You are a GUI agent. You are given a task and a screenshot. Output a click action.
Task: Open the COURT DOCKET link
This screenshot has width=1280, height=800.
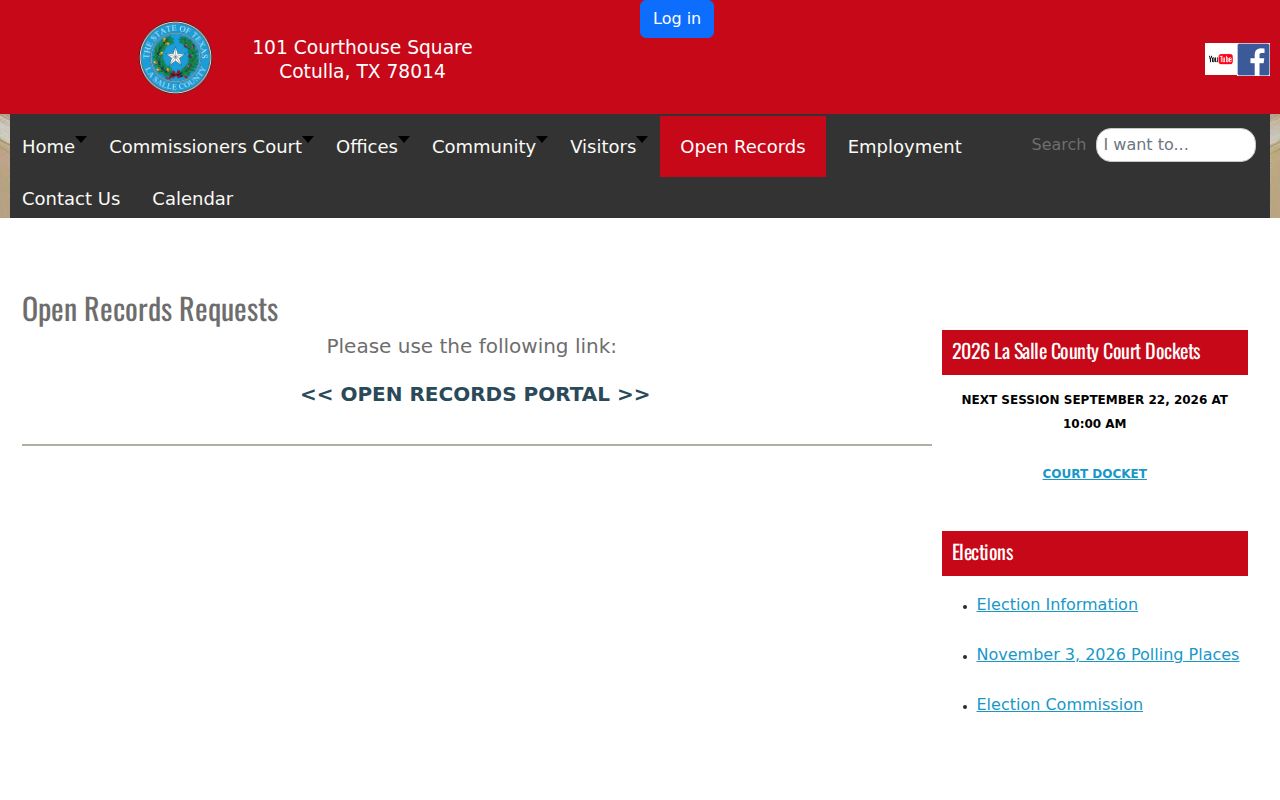(x=1095, y=474)
